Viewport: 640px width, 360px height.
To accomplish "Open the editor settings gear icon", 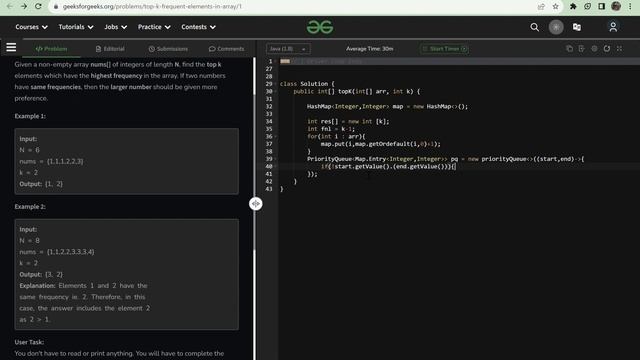I will pyautogui.click(x=594, y=49).
